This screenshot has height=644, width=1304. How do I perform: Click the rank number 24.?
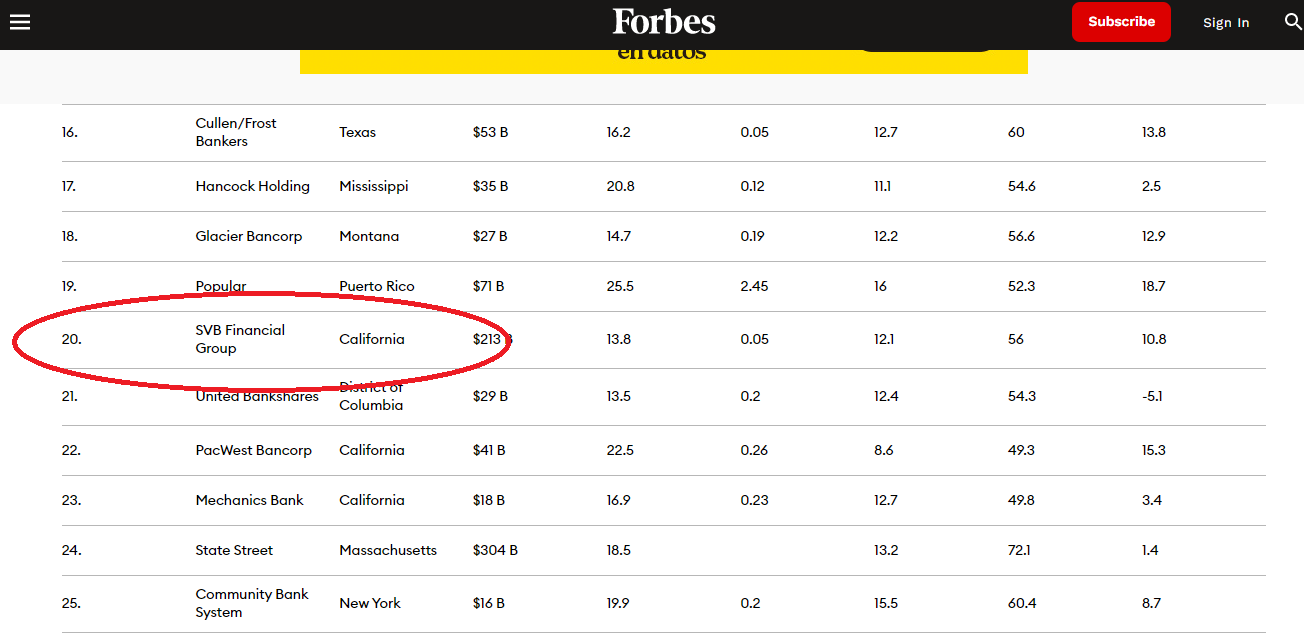coord(72,550)
